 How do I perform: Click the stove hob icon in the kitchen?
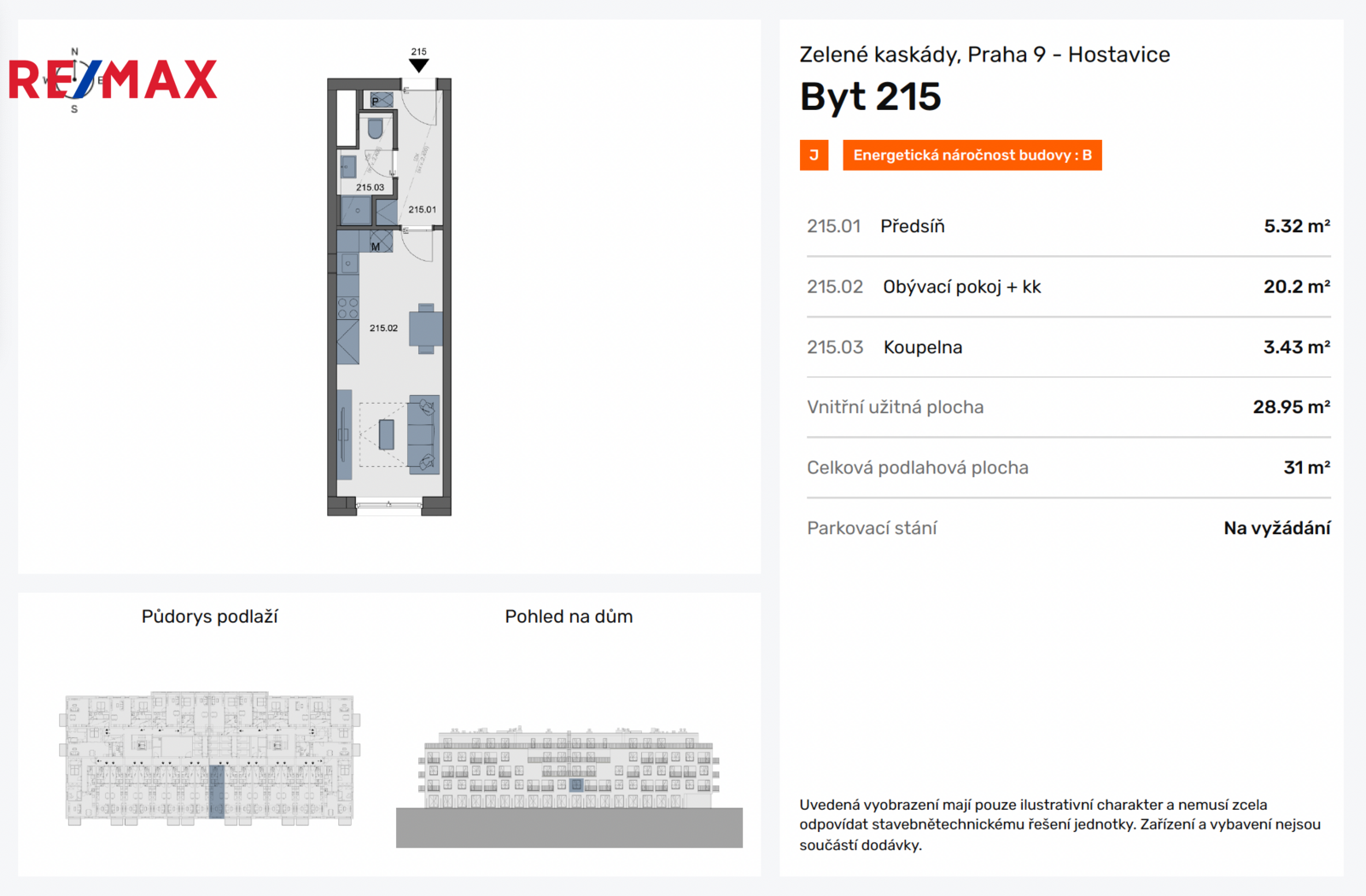pos(347,308)
